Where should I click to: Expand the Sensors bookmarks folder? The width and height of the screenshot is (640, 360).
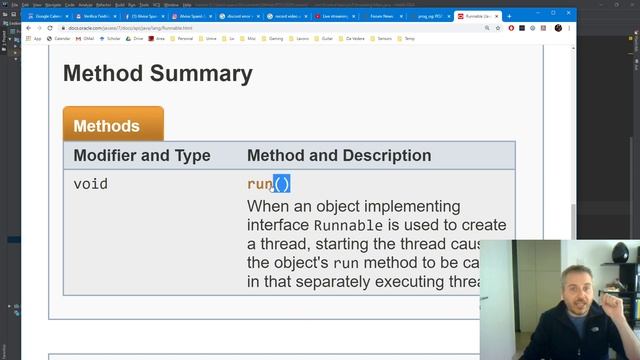[x=381, y=39]
